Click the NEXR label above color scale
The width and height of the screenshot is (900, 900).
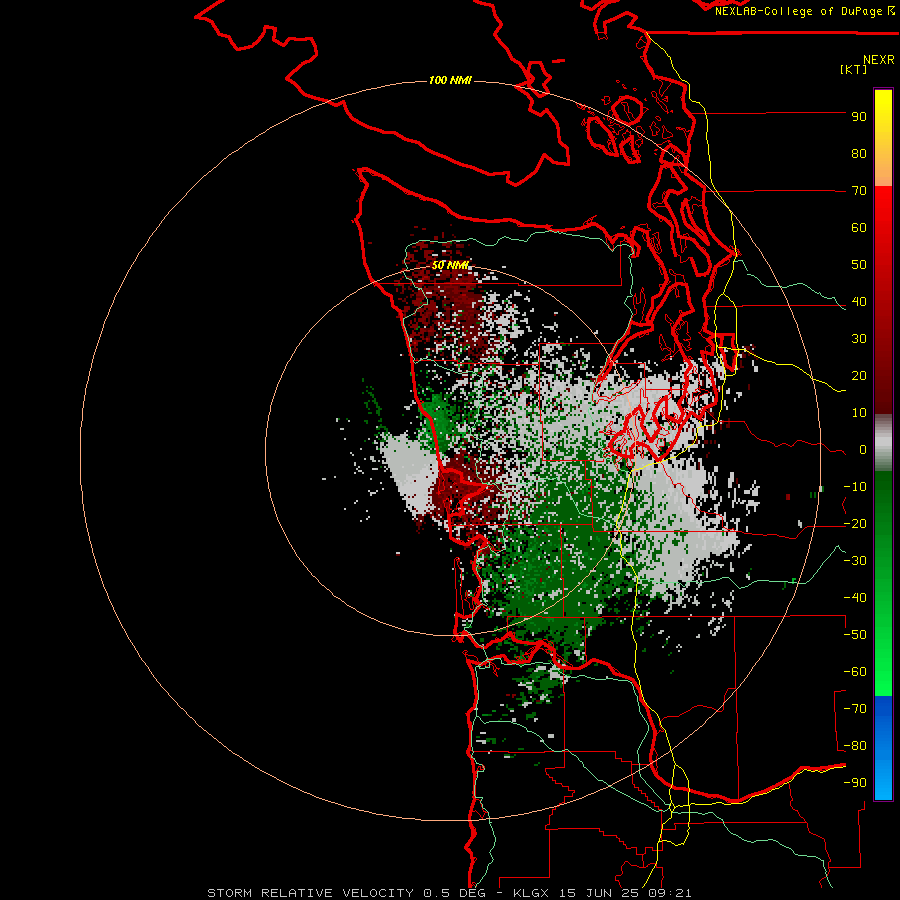(x=879, y=60)
